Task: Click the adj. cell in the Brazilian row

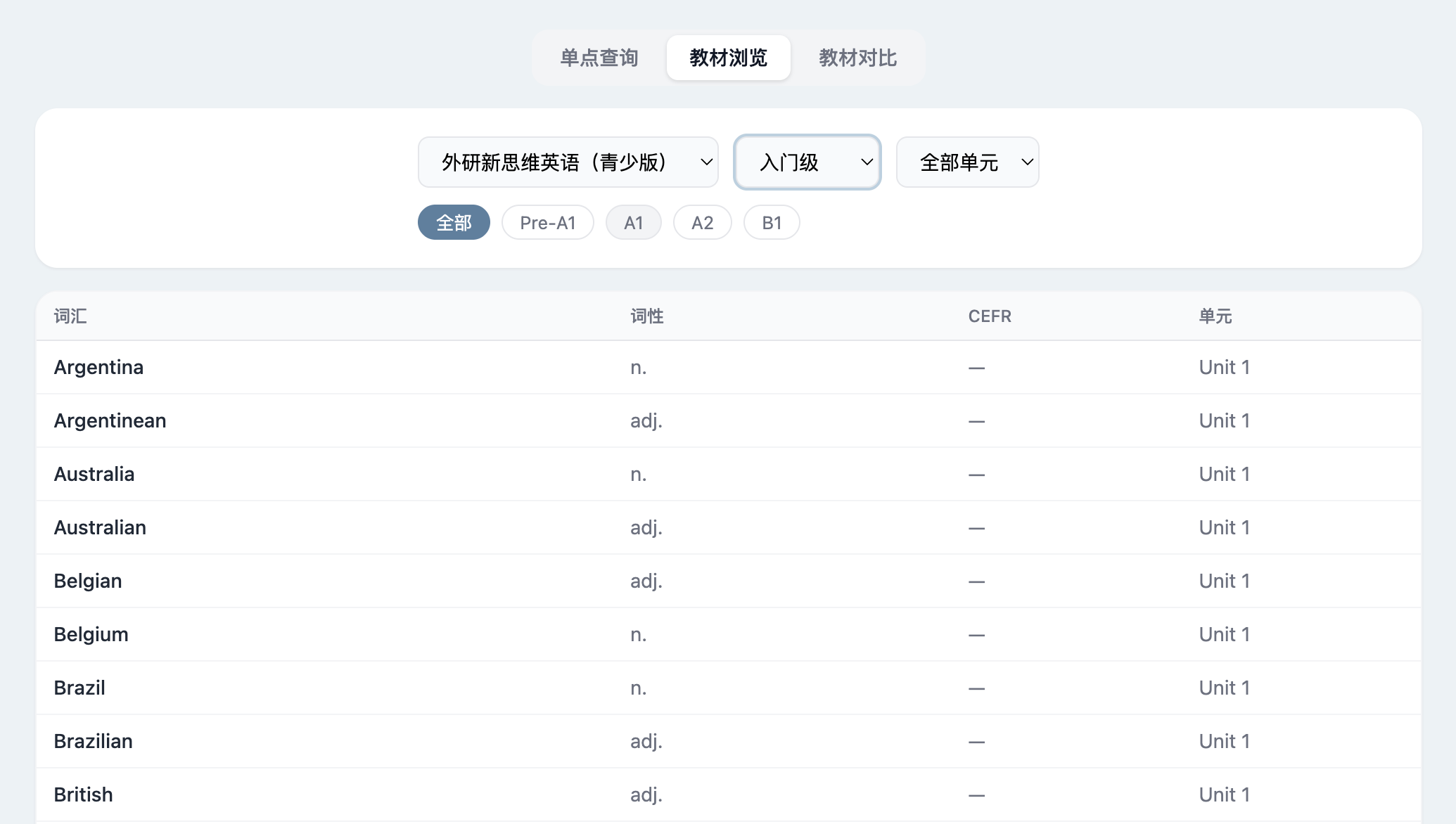Action: point(646,741)
